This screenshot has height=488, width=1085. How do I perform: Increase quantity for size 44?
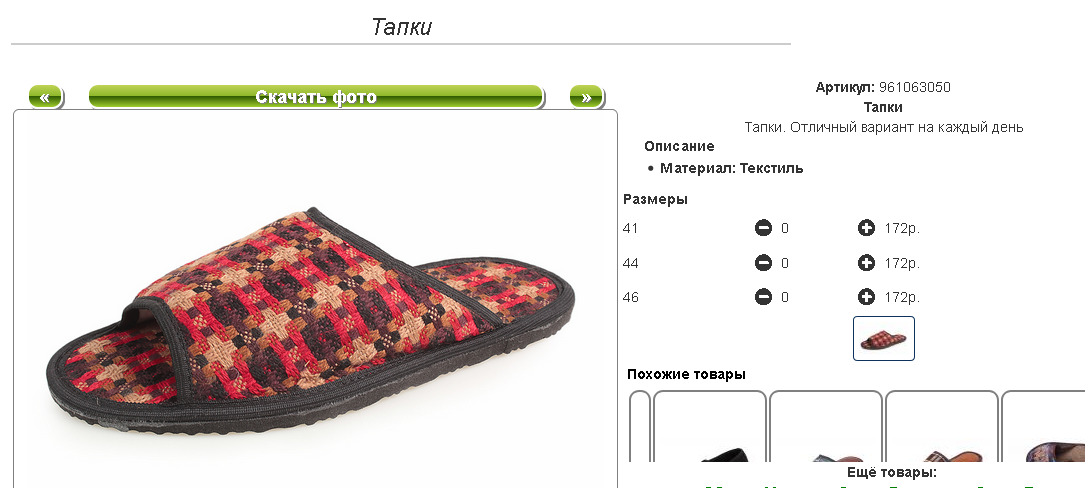[x=866, y=263]
